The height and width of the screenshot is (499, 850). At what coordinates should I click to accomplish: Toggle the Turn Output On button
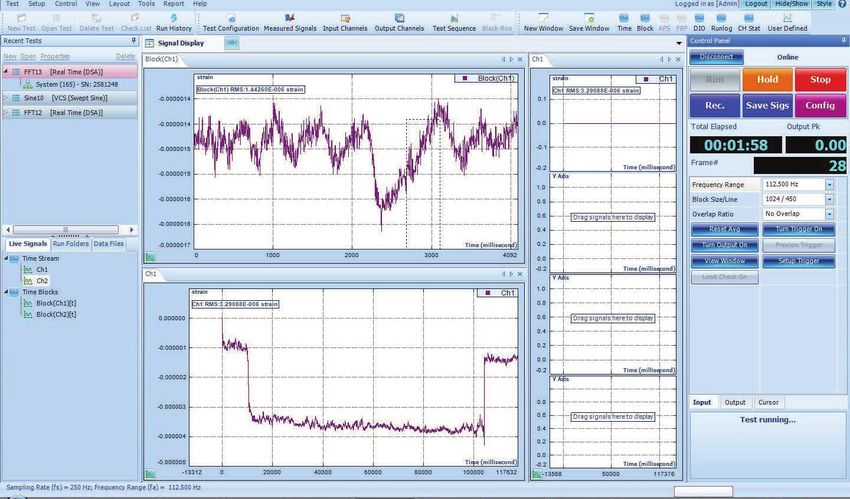[725, 245]
